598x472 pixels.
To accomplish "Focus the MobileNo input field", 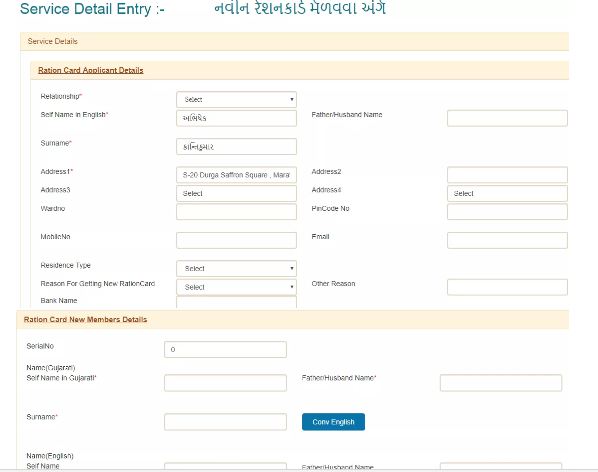I will (x=236, y=240).
